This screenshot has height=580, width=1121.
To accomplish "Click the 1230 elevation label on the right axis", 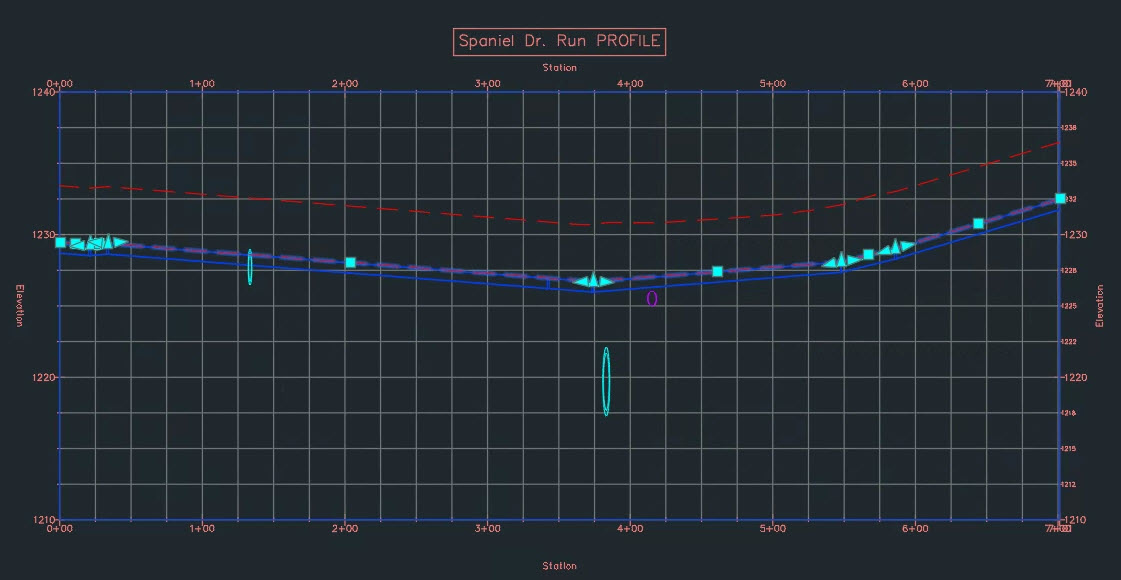I will click(x=1075, y=235).
